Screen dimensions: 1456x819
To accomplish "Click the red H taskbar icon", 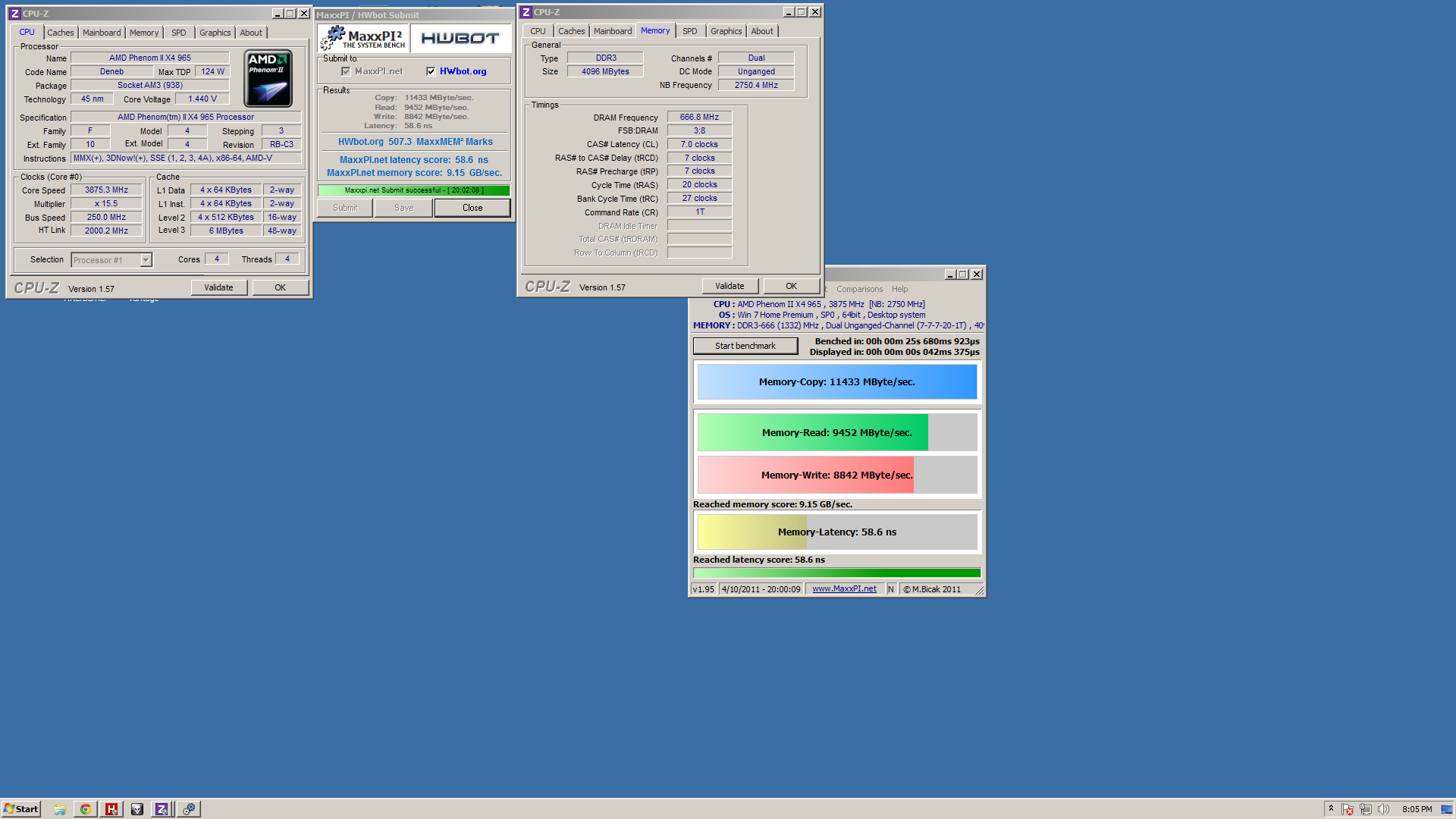I will (111, 809).
